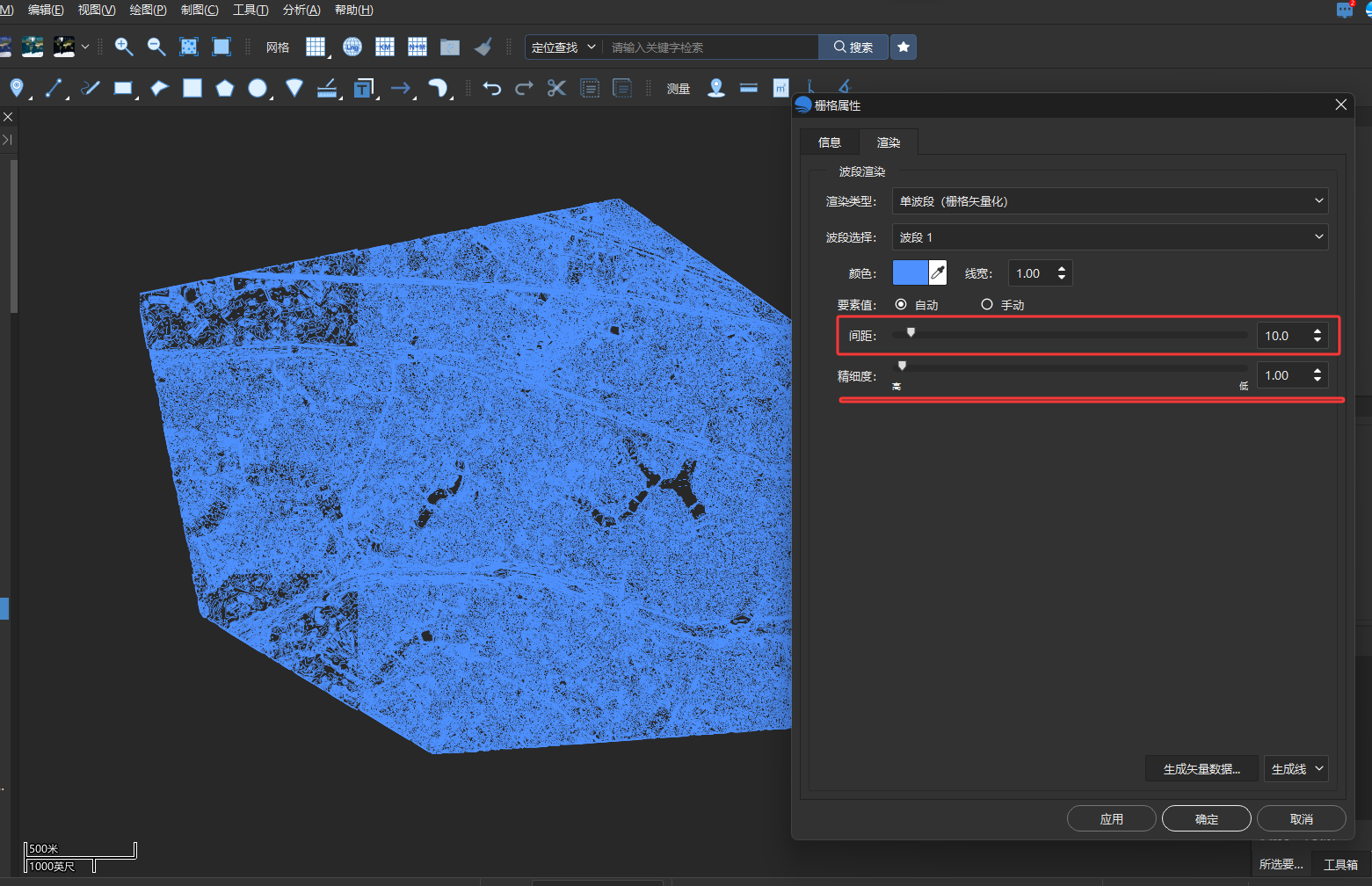
Task: Switch to the 信息 tab
Action: [830, 142]
